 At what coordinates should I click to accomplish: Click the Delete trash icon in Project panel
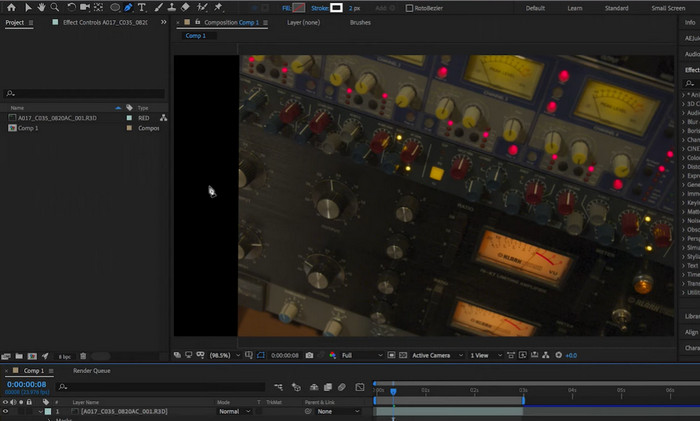coord(83,356)
